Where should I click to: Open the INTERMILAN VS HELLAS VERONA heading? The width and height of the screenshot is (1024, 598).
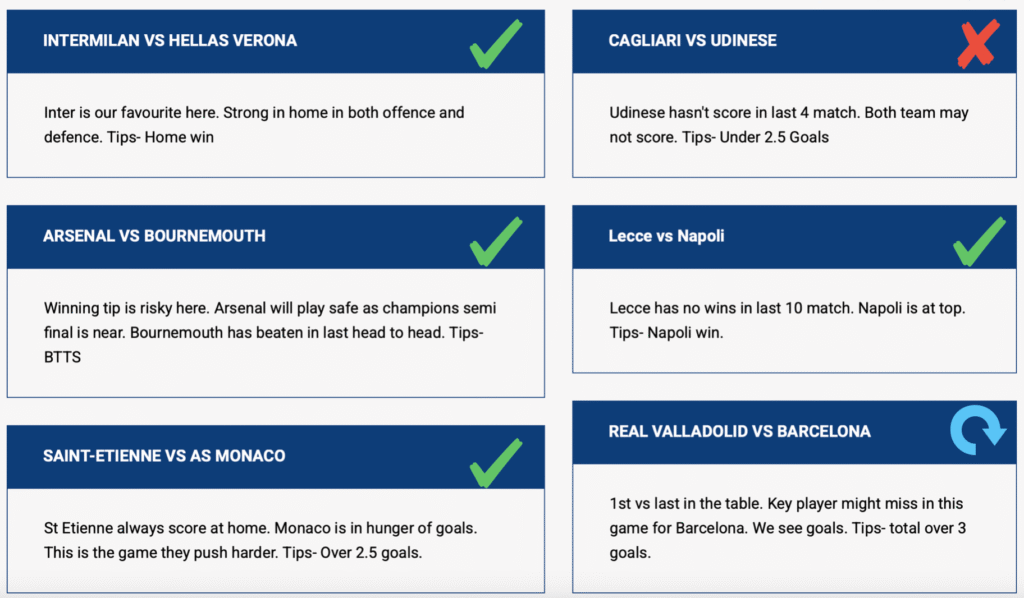170,40
